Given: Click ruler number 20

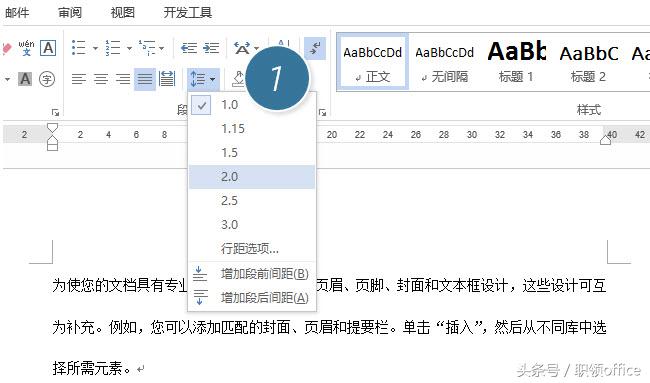Looking at the screenshot, I should 332,134.
